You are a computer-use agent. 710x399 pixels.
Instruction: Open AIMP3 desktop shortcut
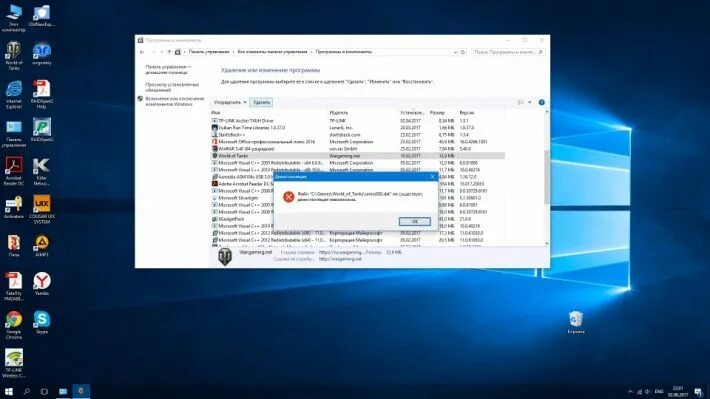[x=42, y=246]
